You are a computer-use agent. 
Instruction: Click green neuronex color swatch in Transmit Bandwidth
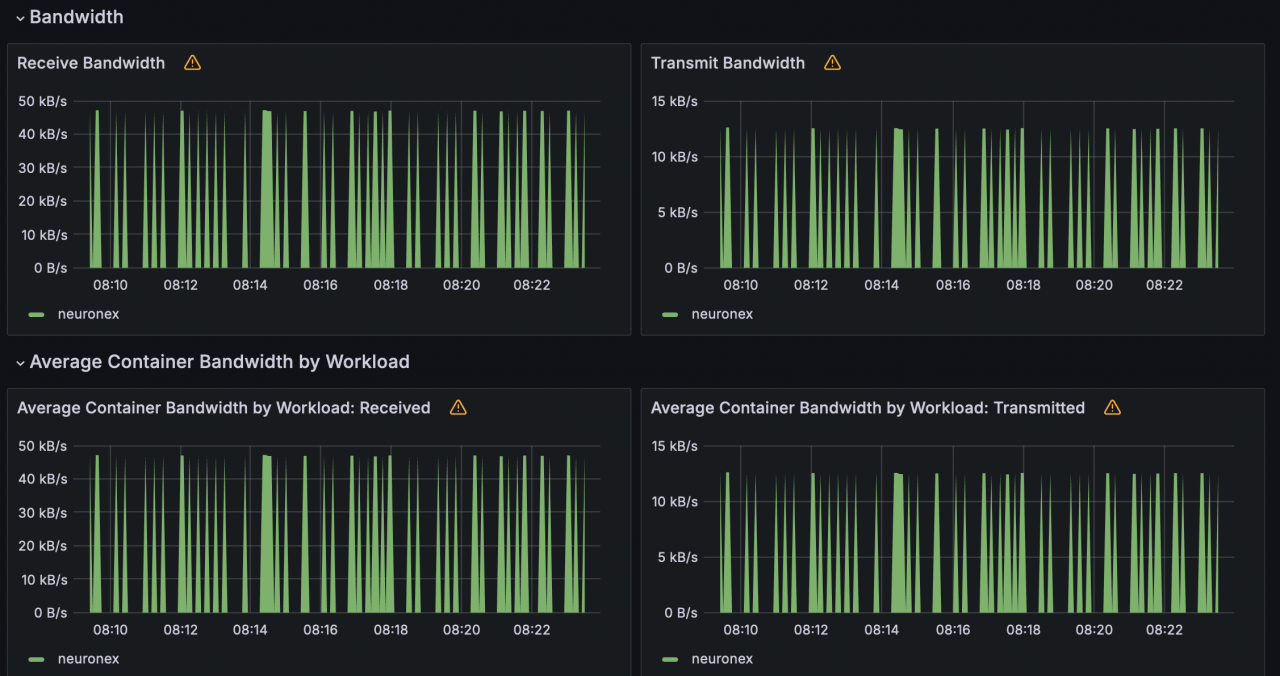click(x=670, y=314)
